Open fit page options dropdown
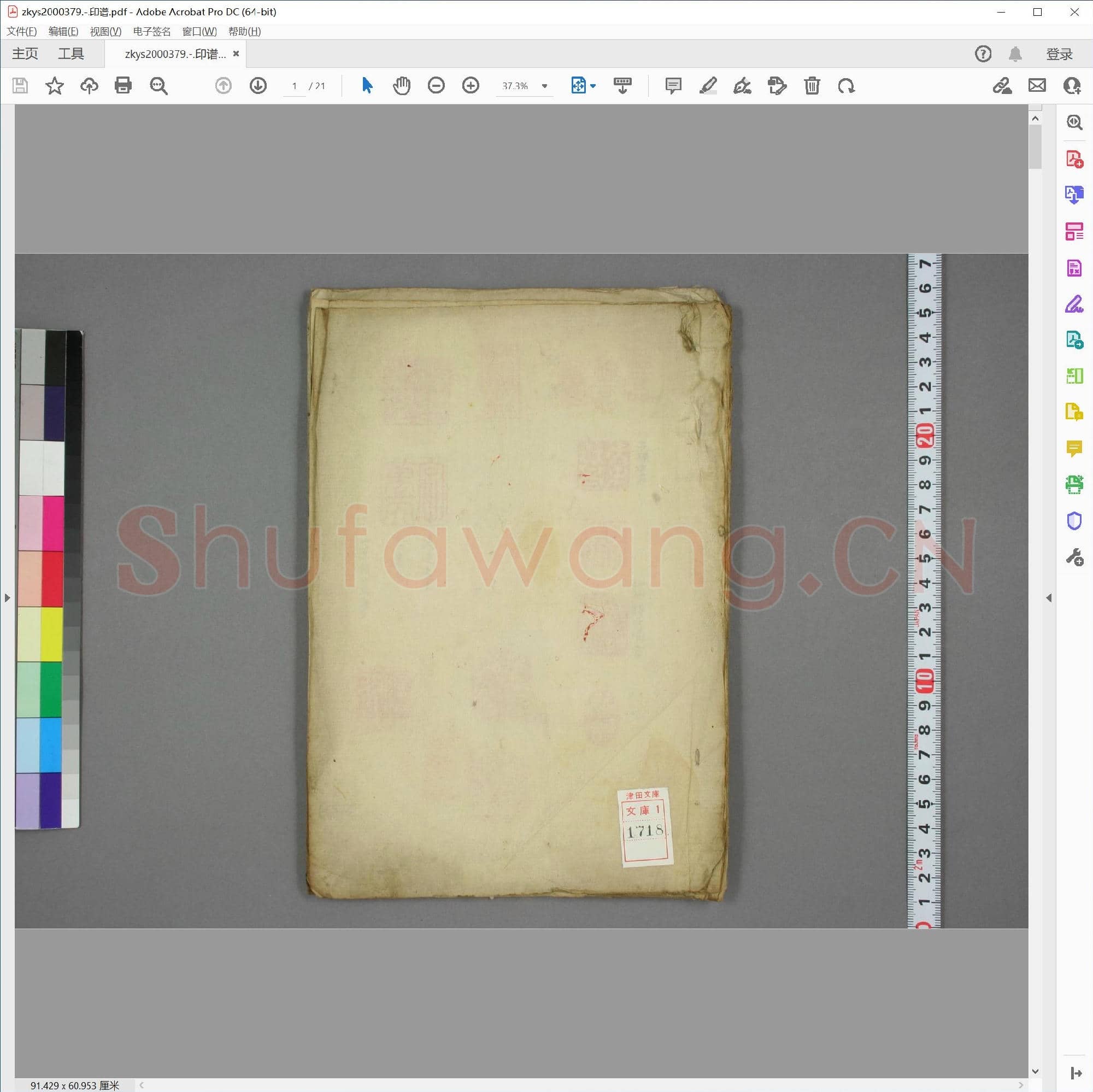 point(592,86)
